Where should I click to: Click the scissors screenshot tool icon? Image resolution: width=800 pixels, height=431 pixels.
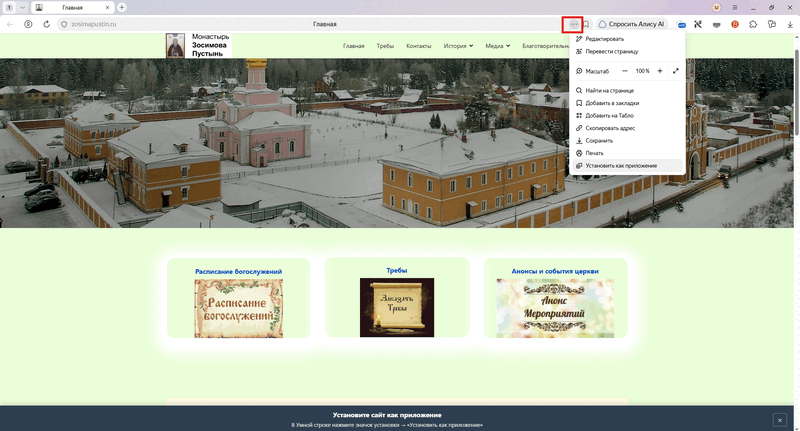[x=698, y=24]
